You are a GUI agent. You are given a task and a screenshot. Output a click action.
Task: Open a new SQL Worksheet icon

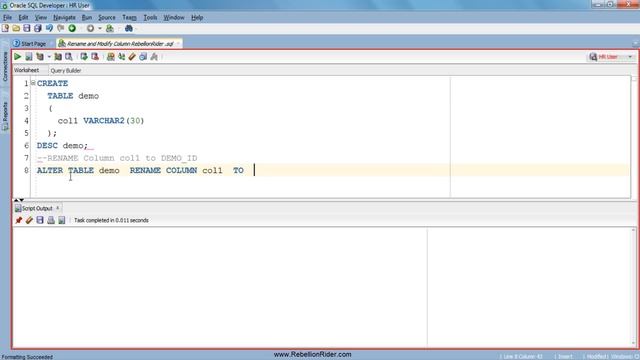[x=109, y=28]
